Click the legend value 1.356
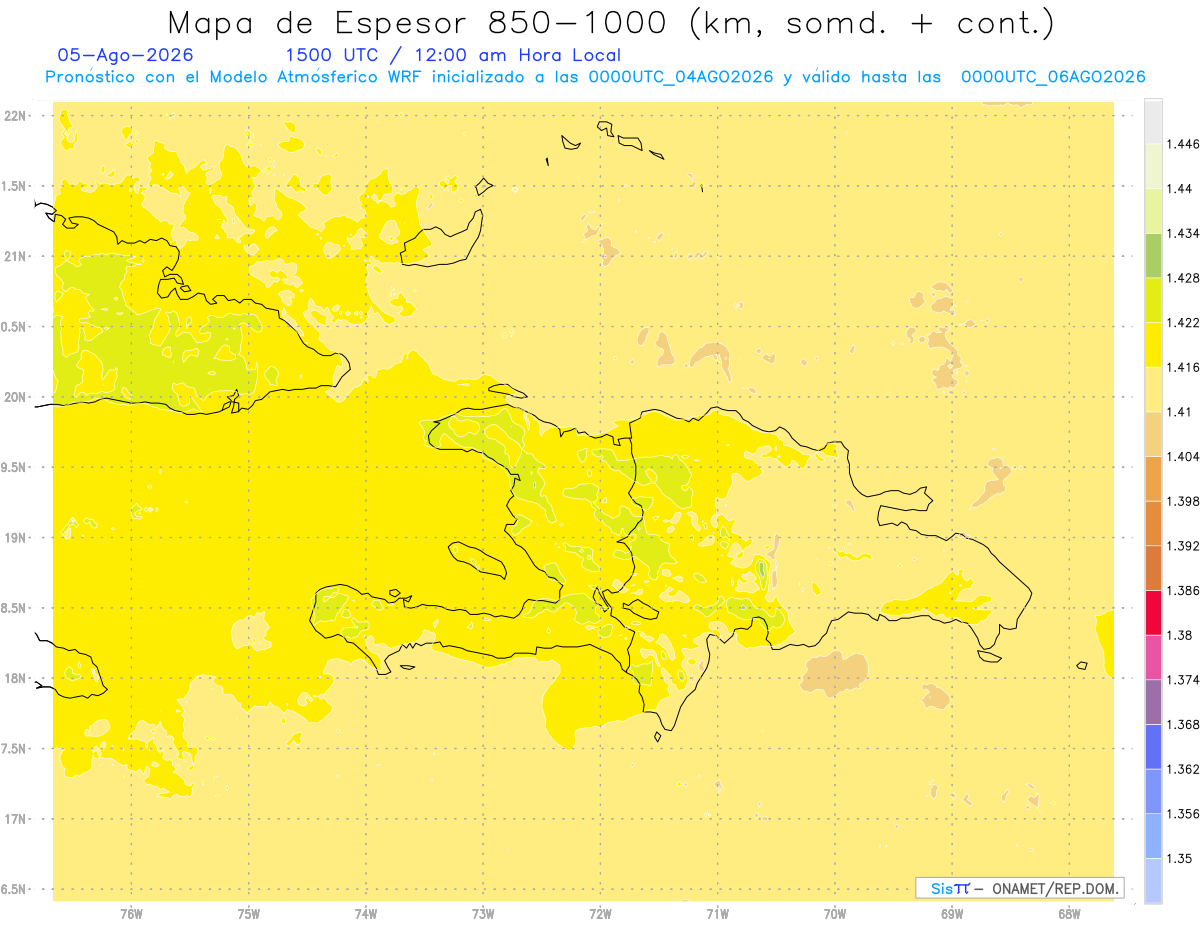 coord(1181,814)
